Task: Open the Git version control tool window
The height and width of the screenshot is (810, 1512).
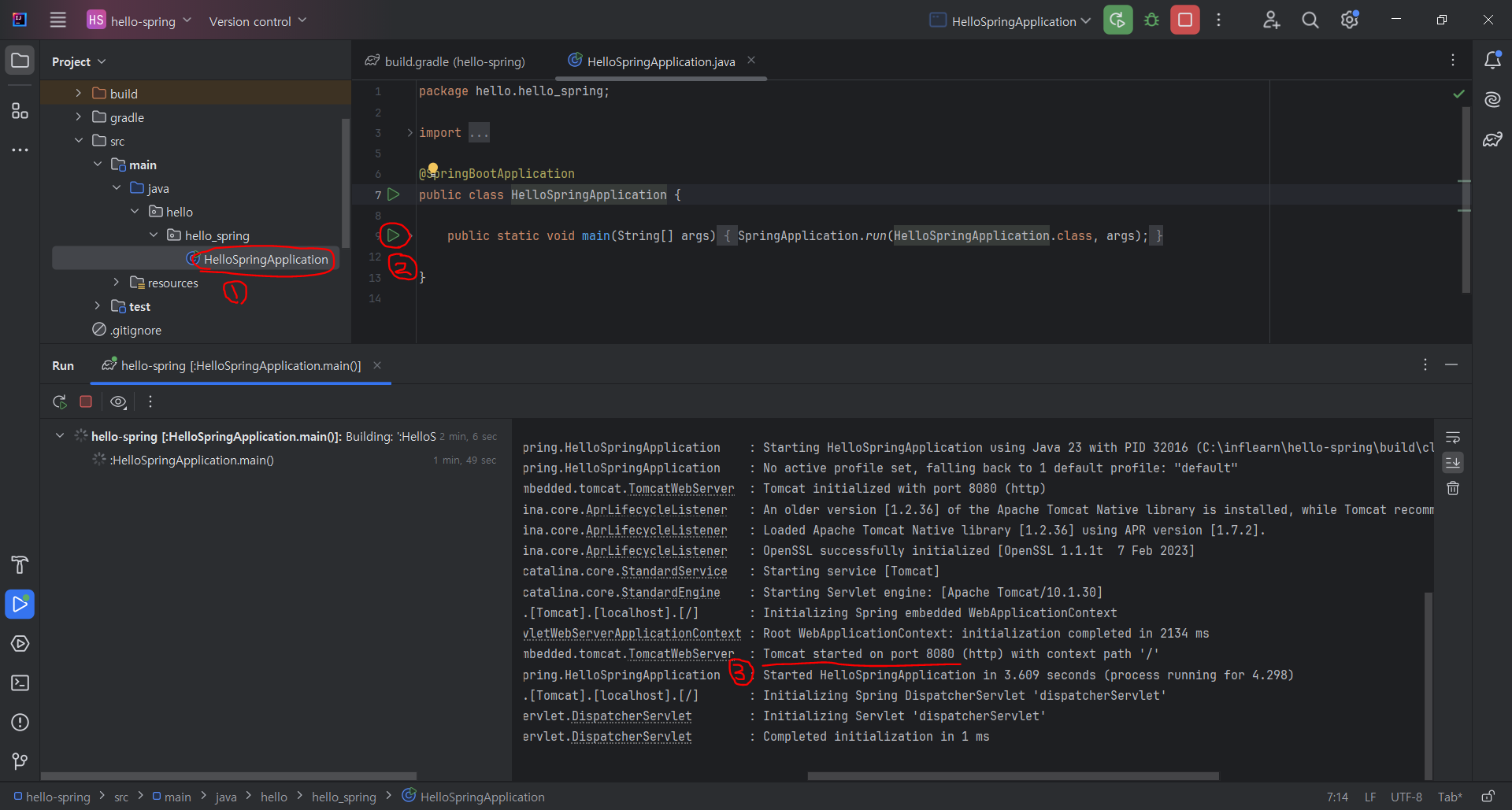Action: click(x=20, y=761)
